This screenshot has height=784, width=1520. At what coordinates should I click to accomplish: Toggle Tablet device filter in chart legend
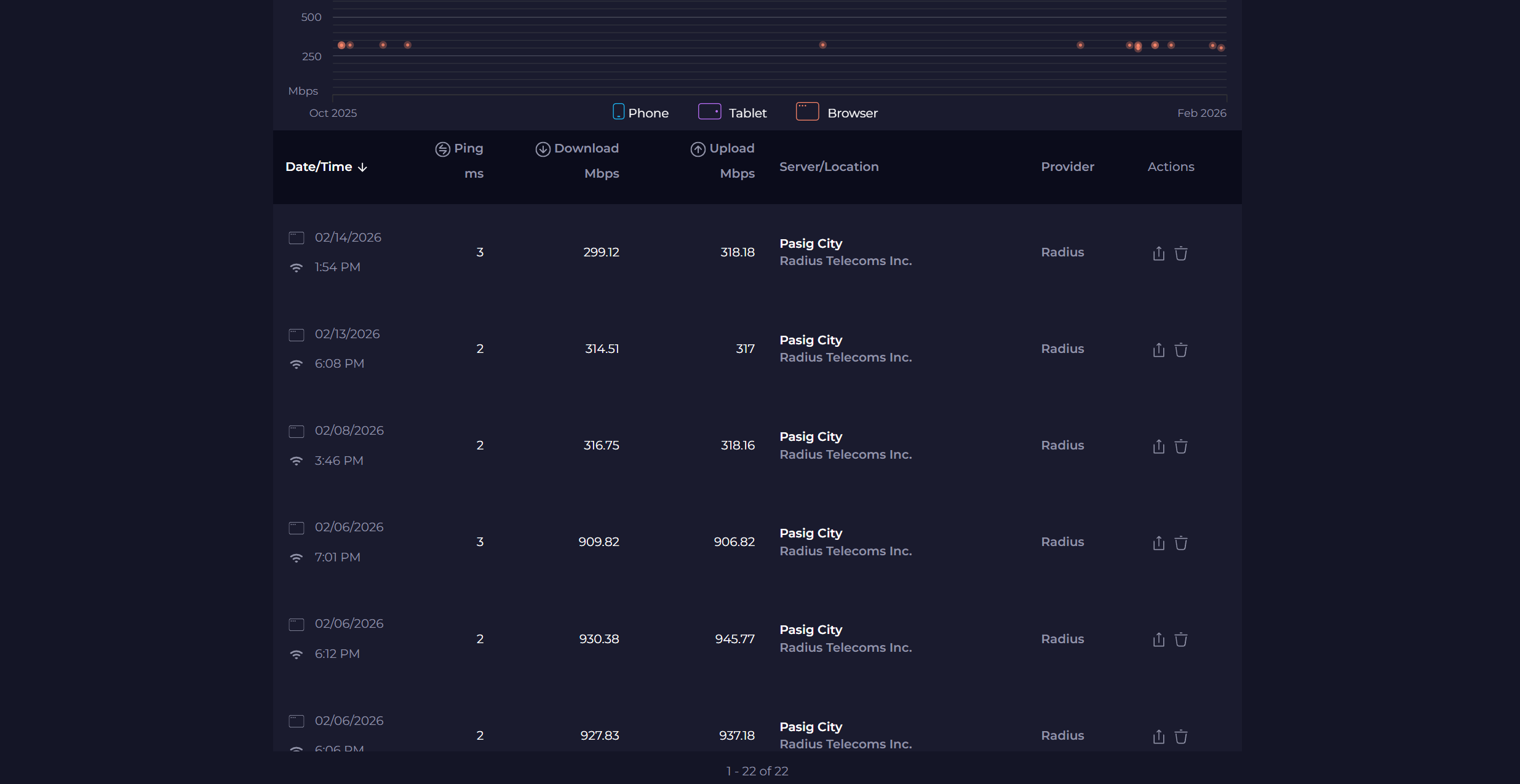[732, 113]
